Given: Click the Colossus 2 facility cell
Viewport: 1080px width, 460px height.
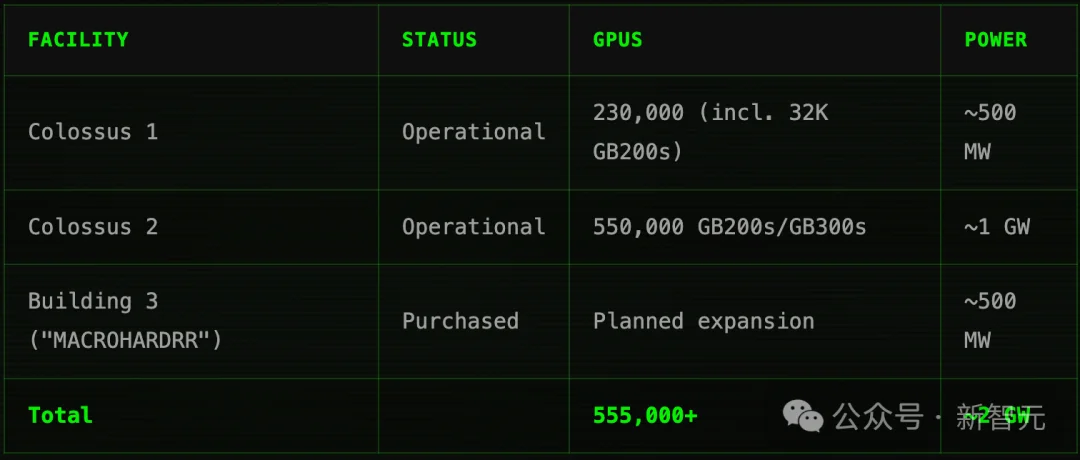Looking at the screenshot, I should point(93,226).
